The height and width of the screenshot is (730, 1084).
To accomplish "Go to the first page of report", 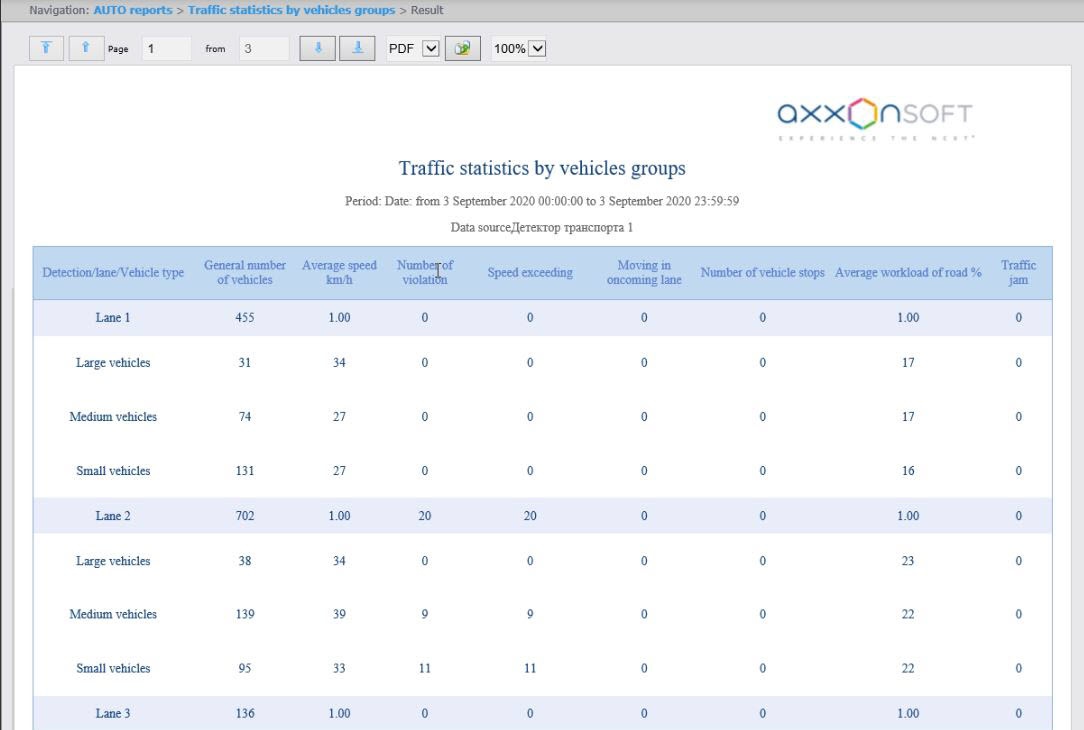I will (x=46, y=48).
